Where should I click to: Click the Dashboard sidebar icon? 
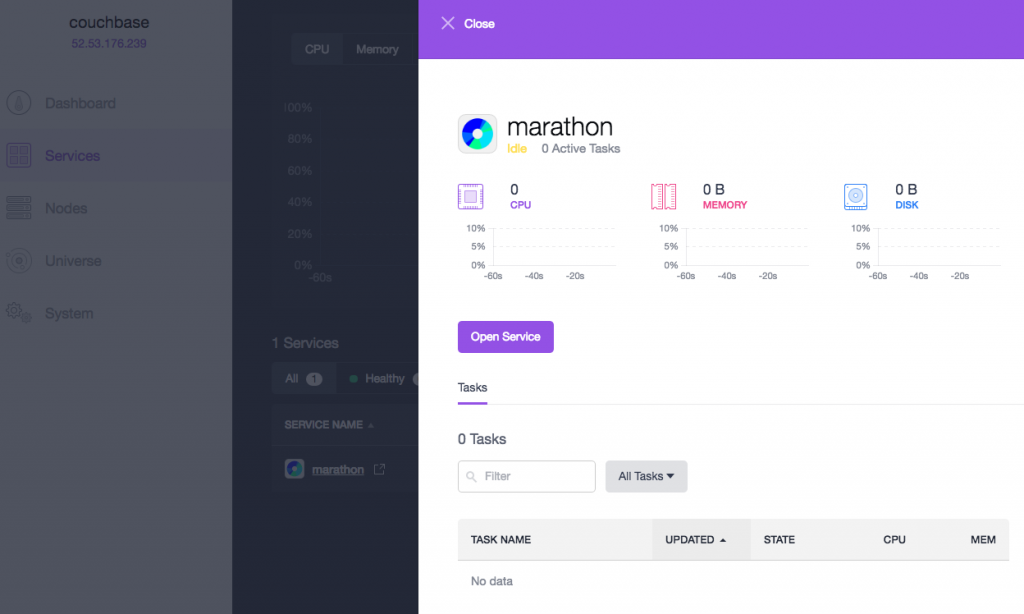click(x=19, y=103)
